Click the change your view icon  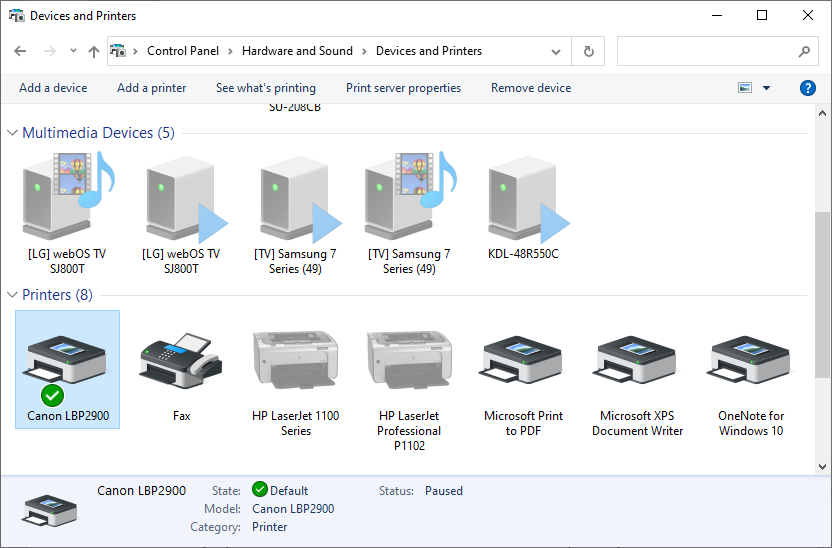[x=745, y=88]
